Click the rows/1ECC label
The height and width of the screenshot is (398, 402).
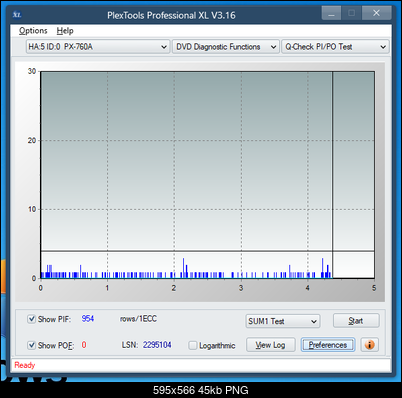tap(138, 319)
